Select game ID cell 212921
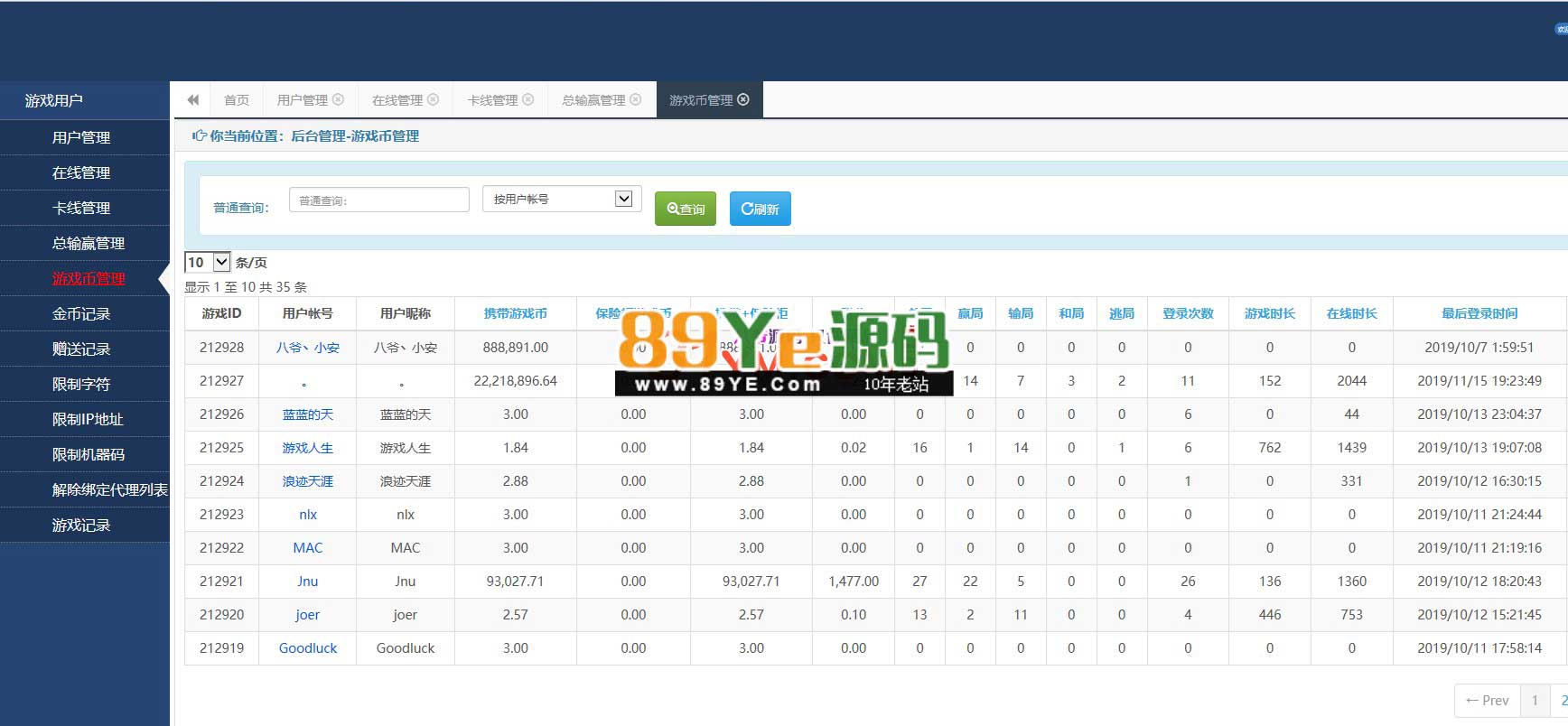1568x726 pixels. pyautogui.click(x=222, y=582)
